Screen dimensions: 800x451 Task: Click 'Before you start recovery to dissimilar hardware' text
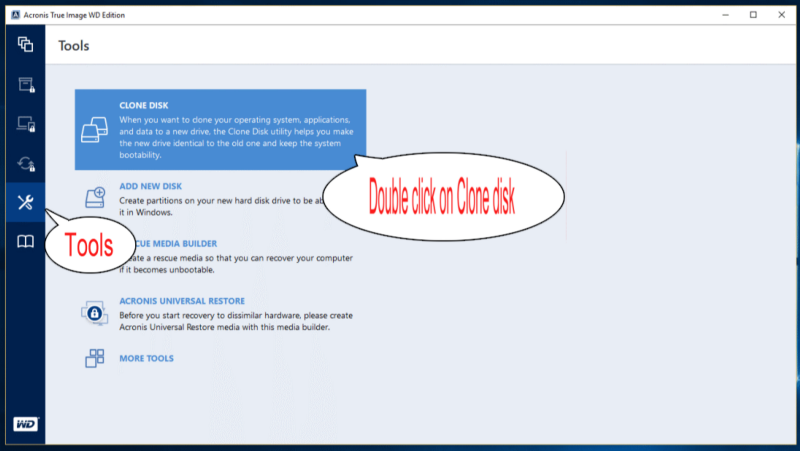tap(208, 315)
